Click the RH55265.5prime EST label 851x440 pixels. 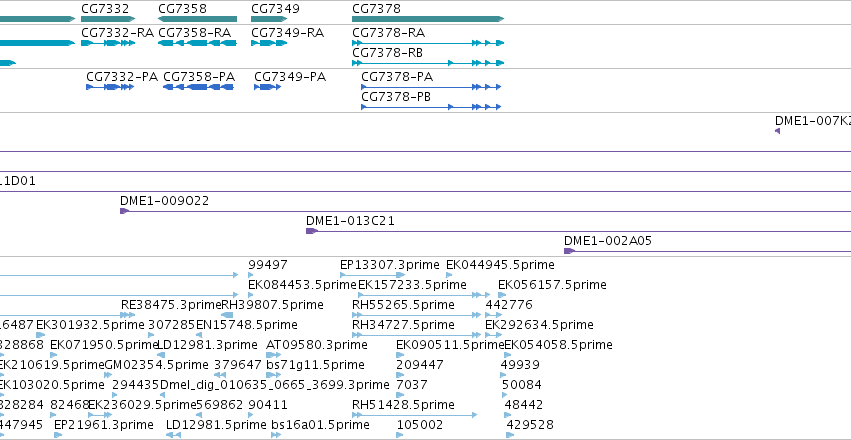pos(403,305)
